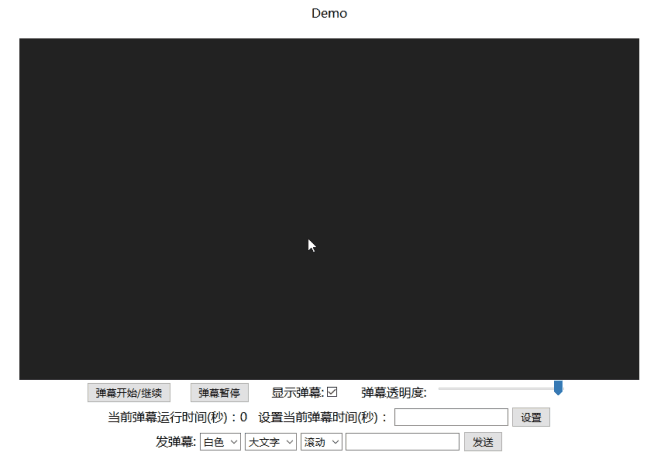
Task: Open the 白色 color dropdown
Action: tap(220, 442)
